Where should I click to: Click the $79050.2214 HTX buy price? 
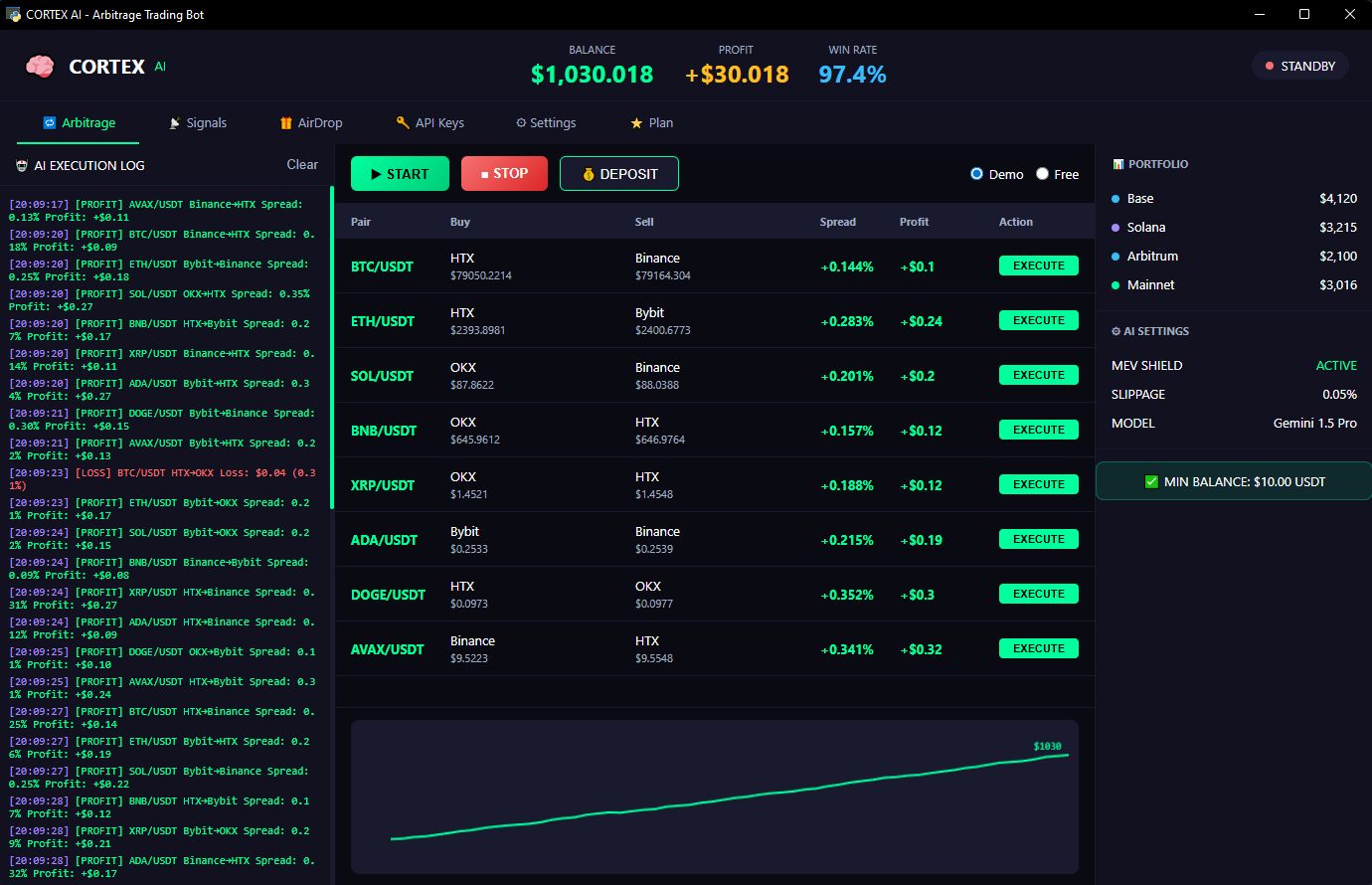tap(481, 275)
